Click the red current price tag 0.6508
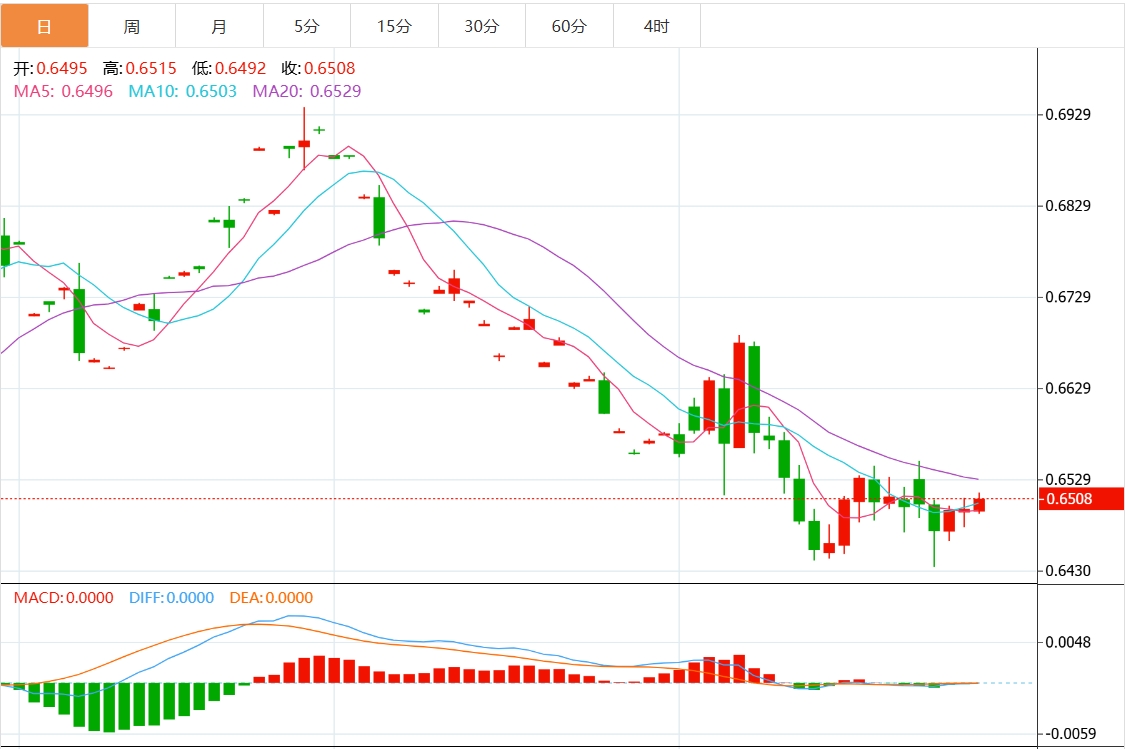The height and width of the screenshot is (749, 1129). (1081, 498)
